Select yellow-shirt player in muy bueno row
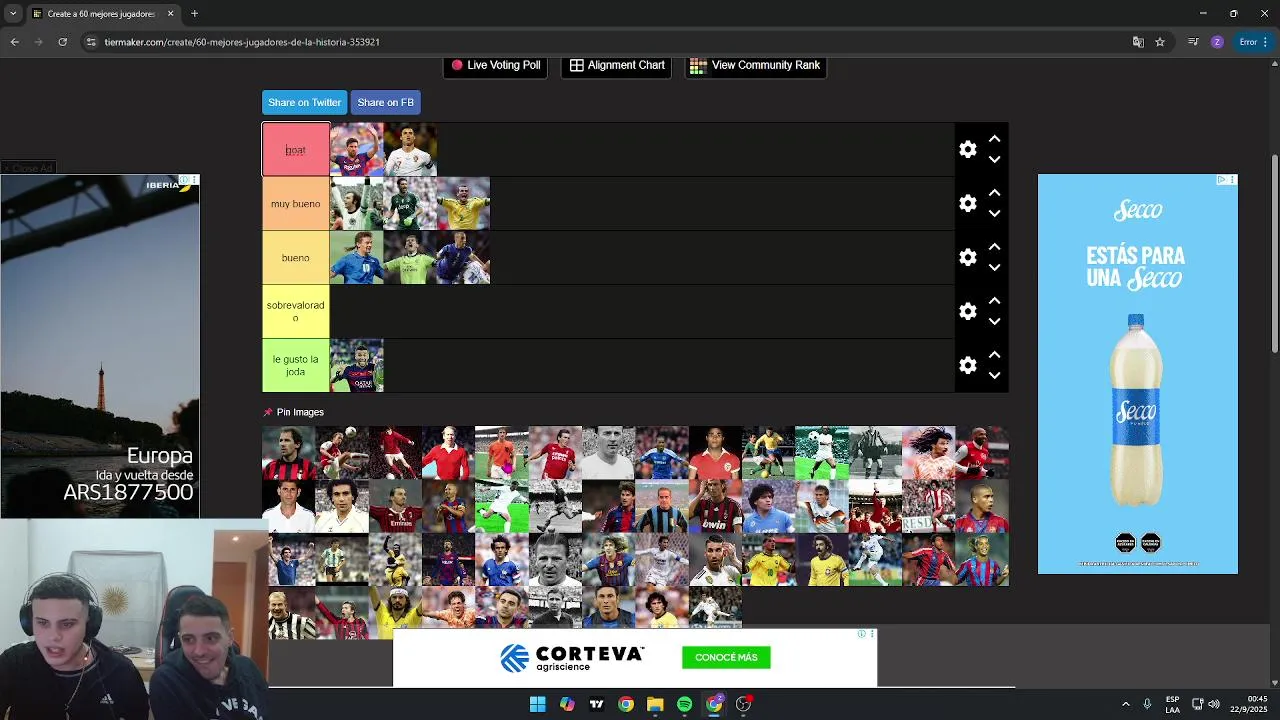 coord(463,204)
